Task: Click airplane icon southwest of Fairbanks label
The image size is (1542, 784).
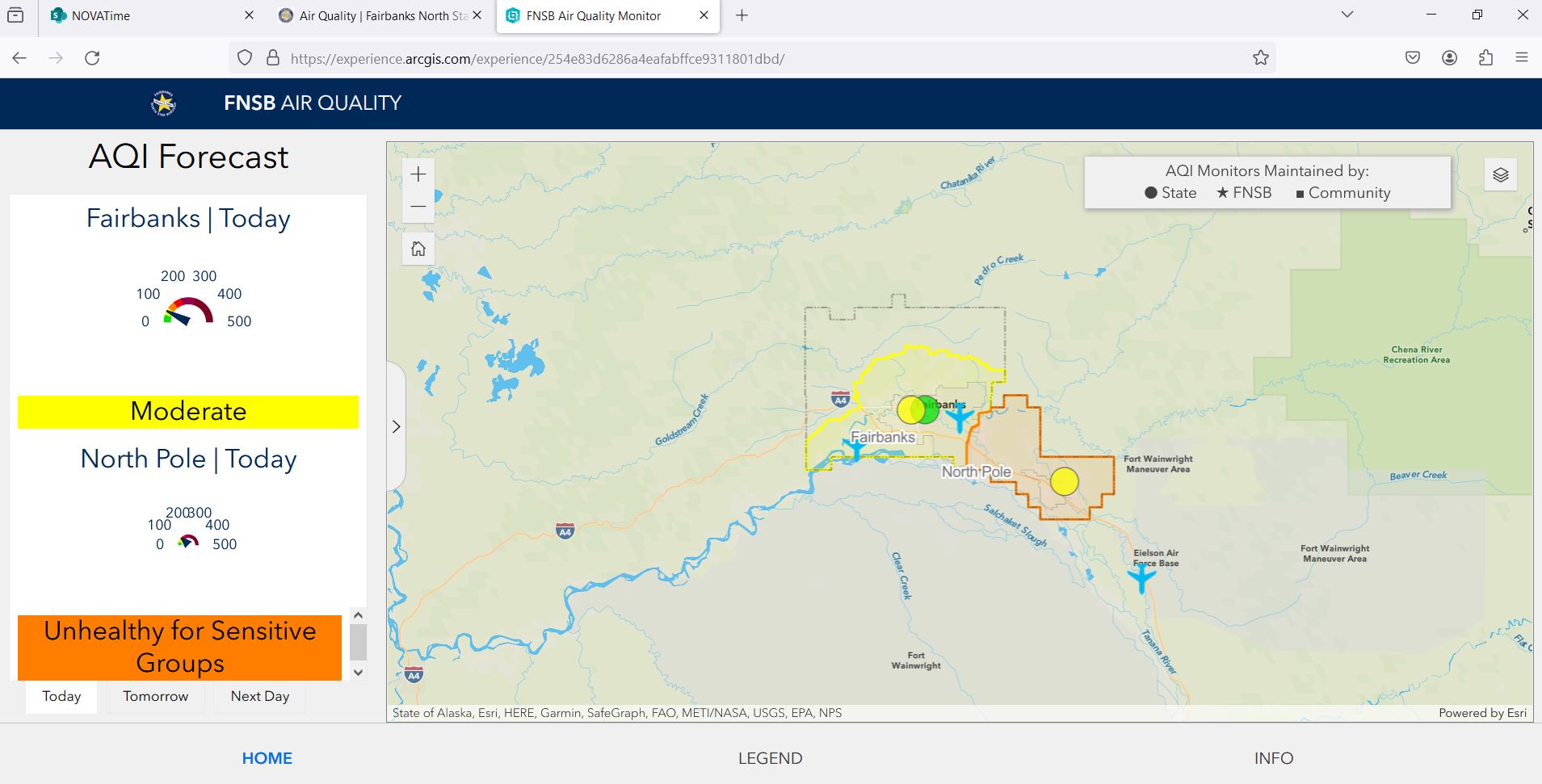Action: (x=855, y=448)
